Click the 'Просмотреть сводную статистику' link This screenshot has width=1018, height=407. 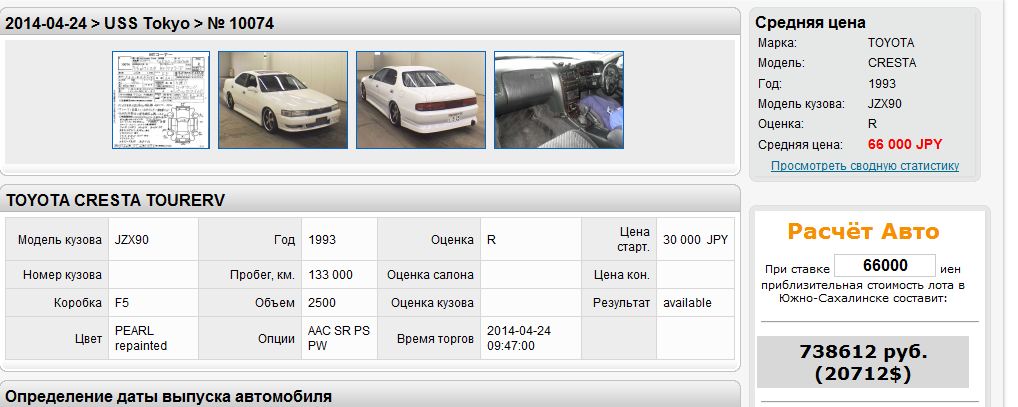(x=864, y=166)
